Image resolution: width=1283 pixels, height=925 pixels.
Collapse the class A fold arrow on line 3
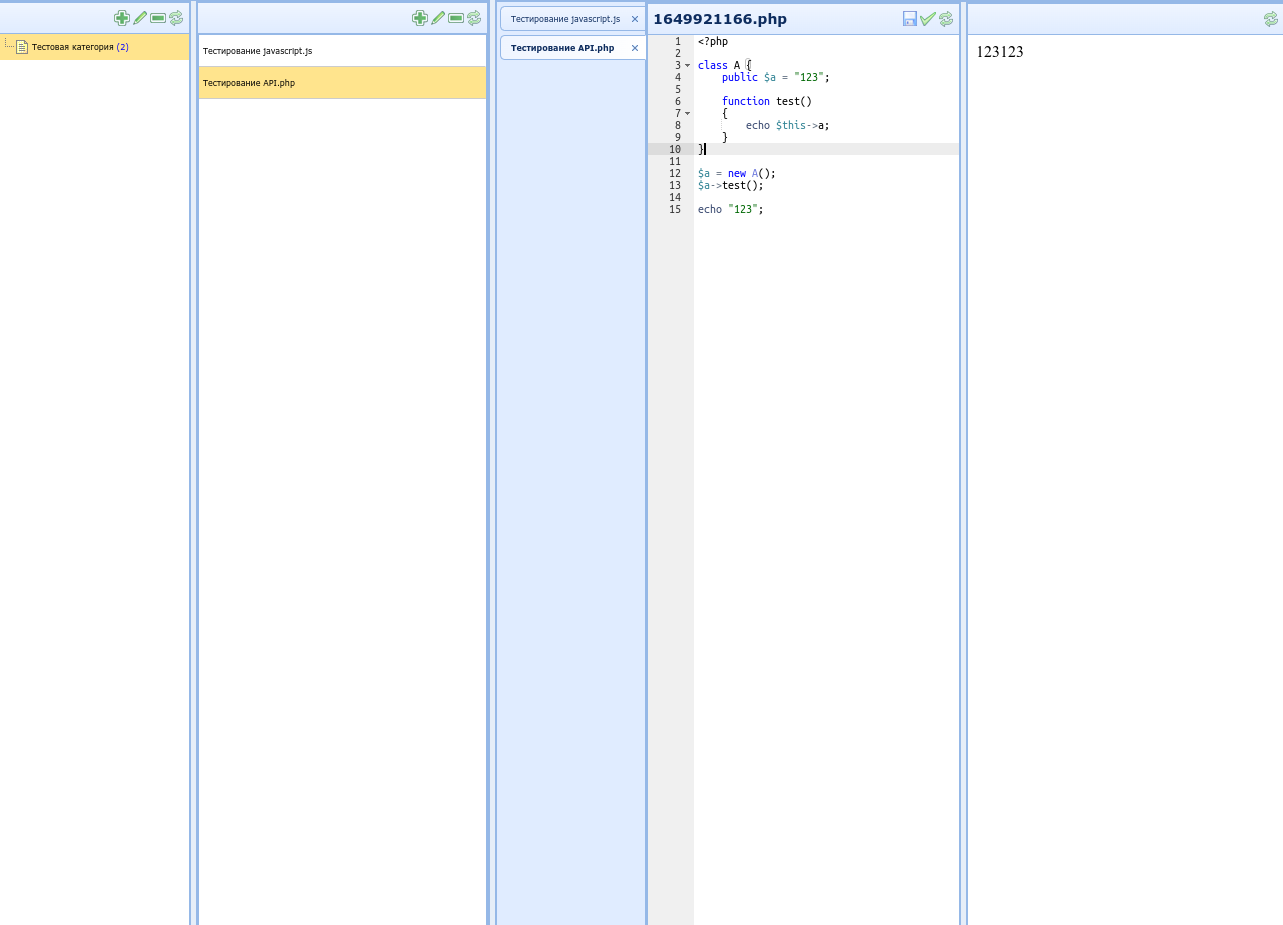[x=687, y=65]
